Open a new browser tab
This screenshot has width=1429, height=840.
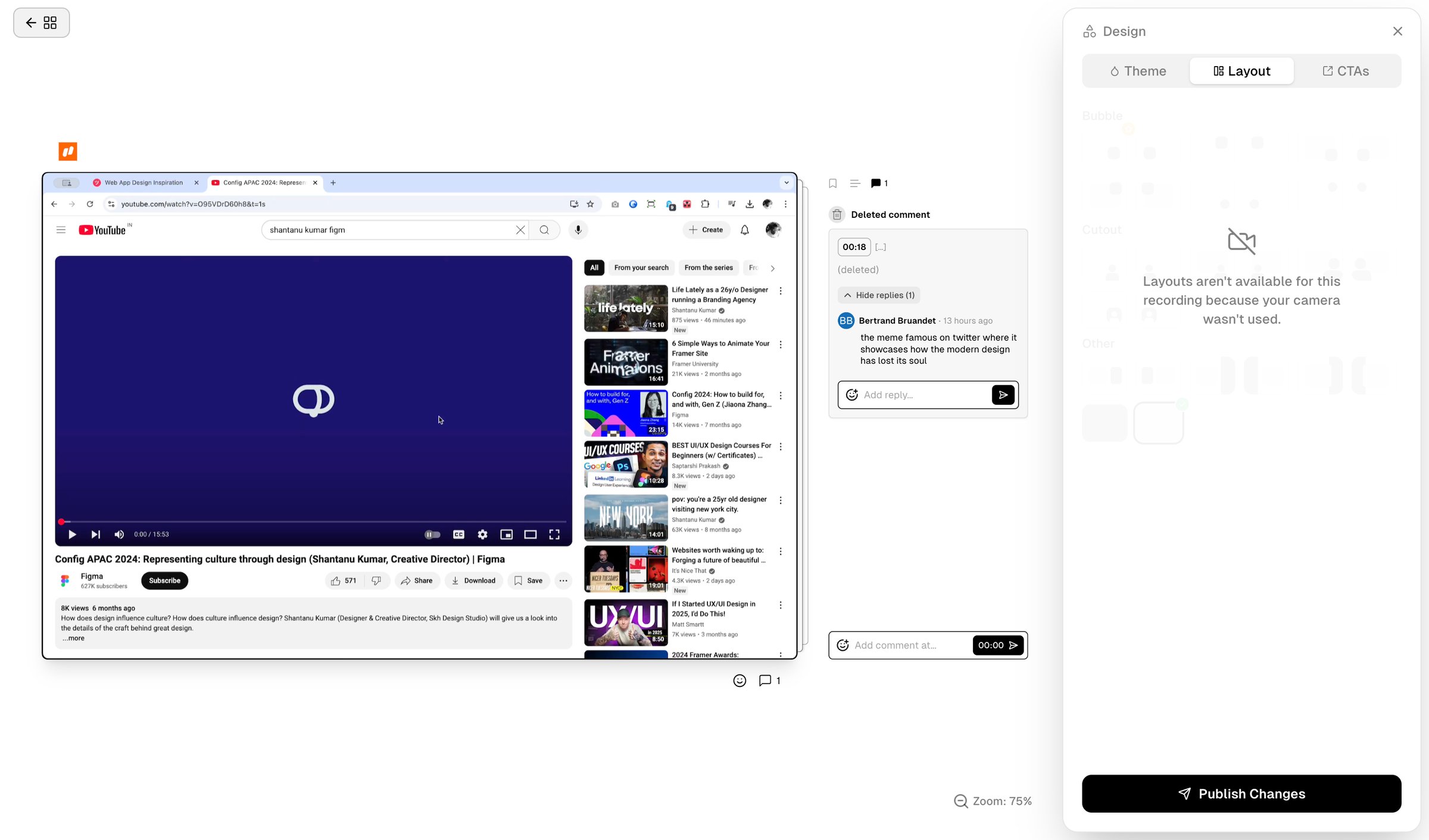tap(333, 183)
